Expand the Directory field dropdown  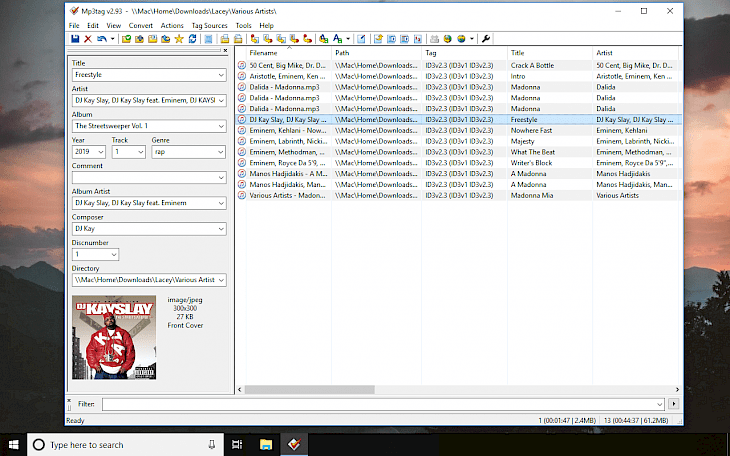point(221,280)
